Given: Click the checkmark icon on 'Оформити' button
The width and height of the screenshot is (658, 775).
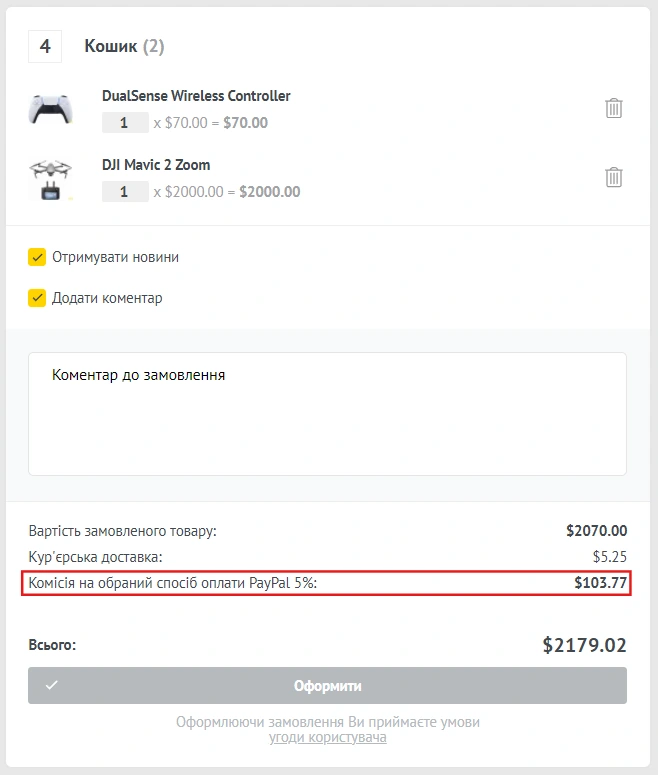Looking at the screenshot, I should pyautogui.click(x=52, y=686).
